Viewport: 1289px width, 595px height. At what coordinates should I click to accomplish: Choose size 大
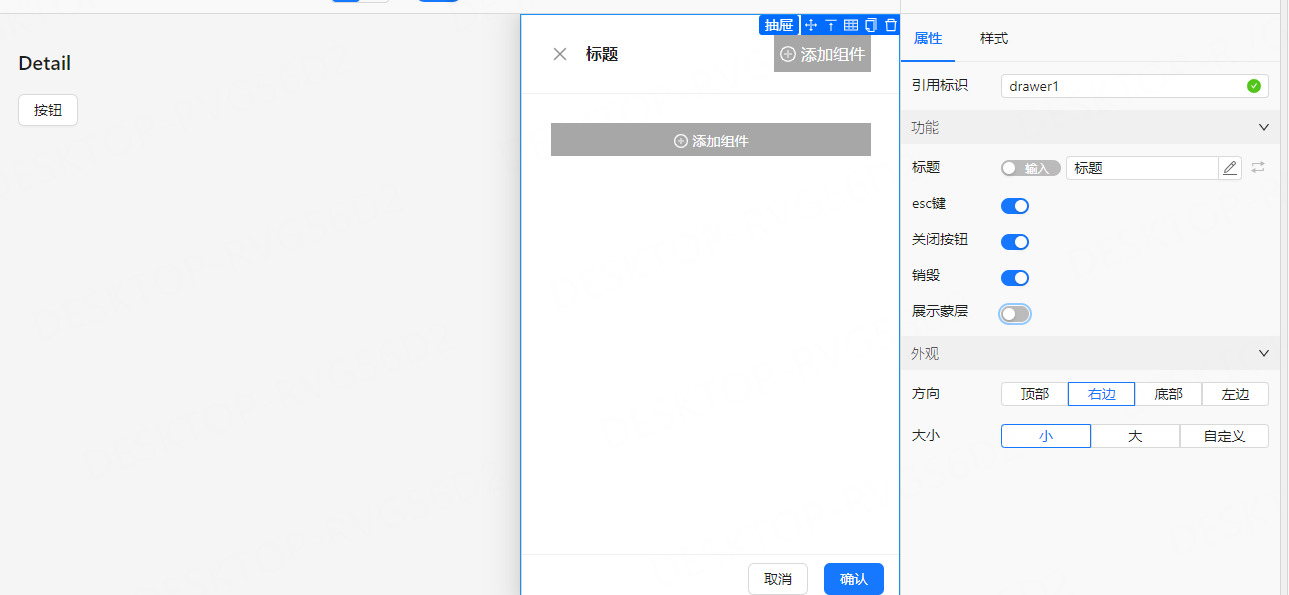point(1135,436)
